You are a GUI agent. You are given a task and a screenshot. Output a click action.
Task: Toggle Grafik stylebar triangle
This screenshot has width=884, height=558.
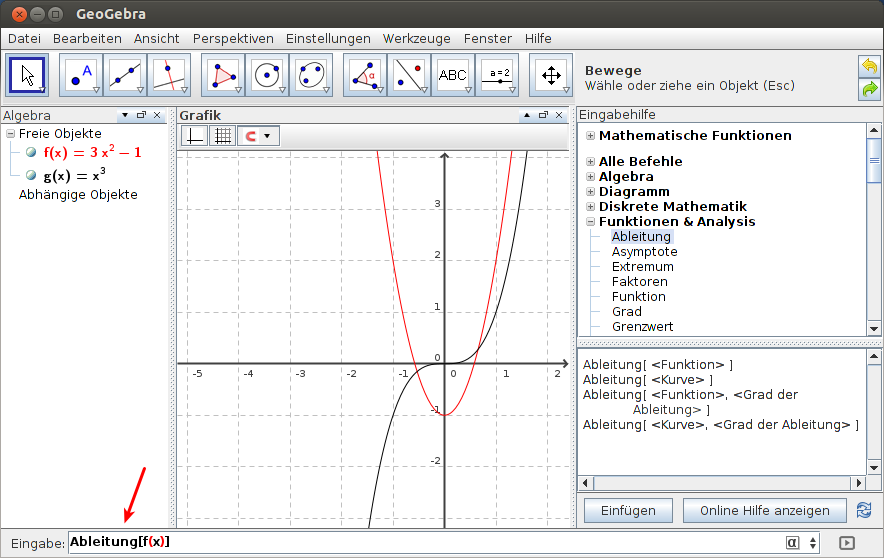click(527, 115)
